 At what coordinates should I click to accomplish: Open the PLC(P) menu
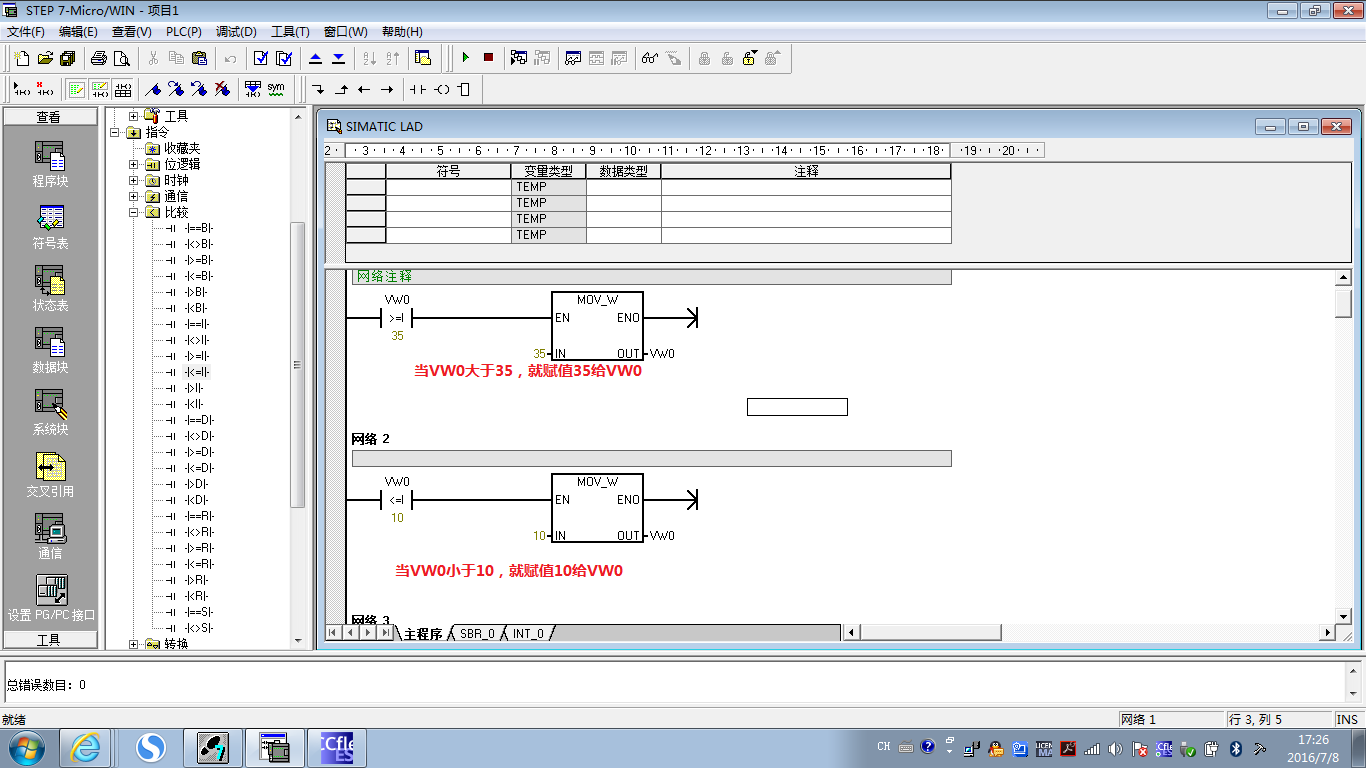click(x=183, y=32)
